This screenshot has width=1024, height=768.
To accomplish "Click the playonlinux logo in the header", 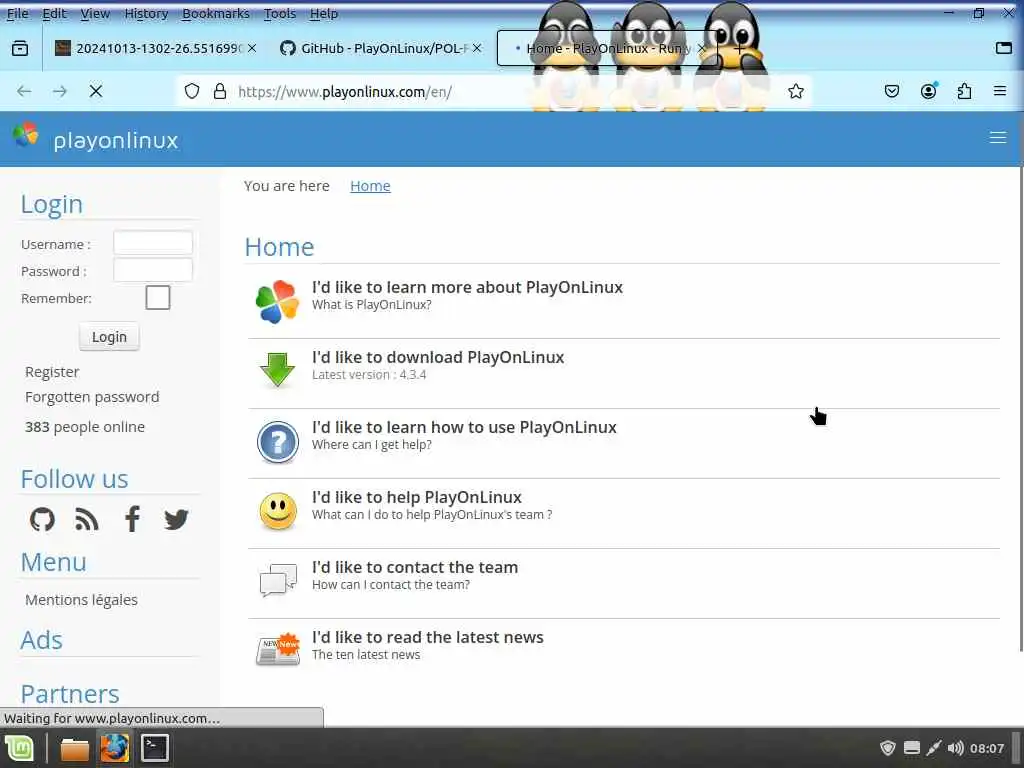I will (x=95, y=138).
